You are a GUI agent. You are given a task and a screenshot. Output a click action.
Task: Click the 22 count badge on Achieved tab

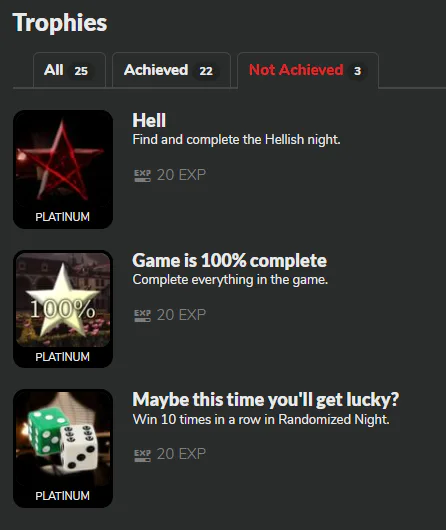(x=206, y=71)
